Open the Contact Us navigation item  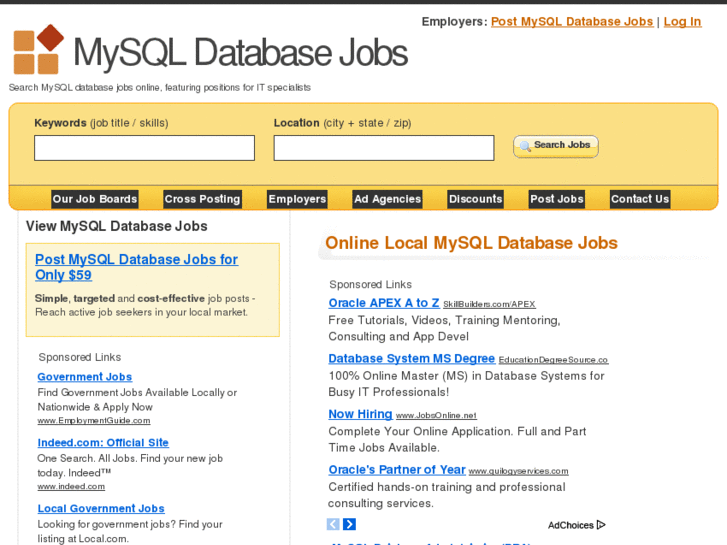click(x=640, y=199)
